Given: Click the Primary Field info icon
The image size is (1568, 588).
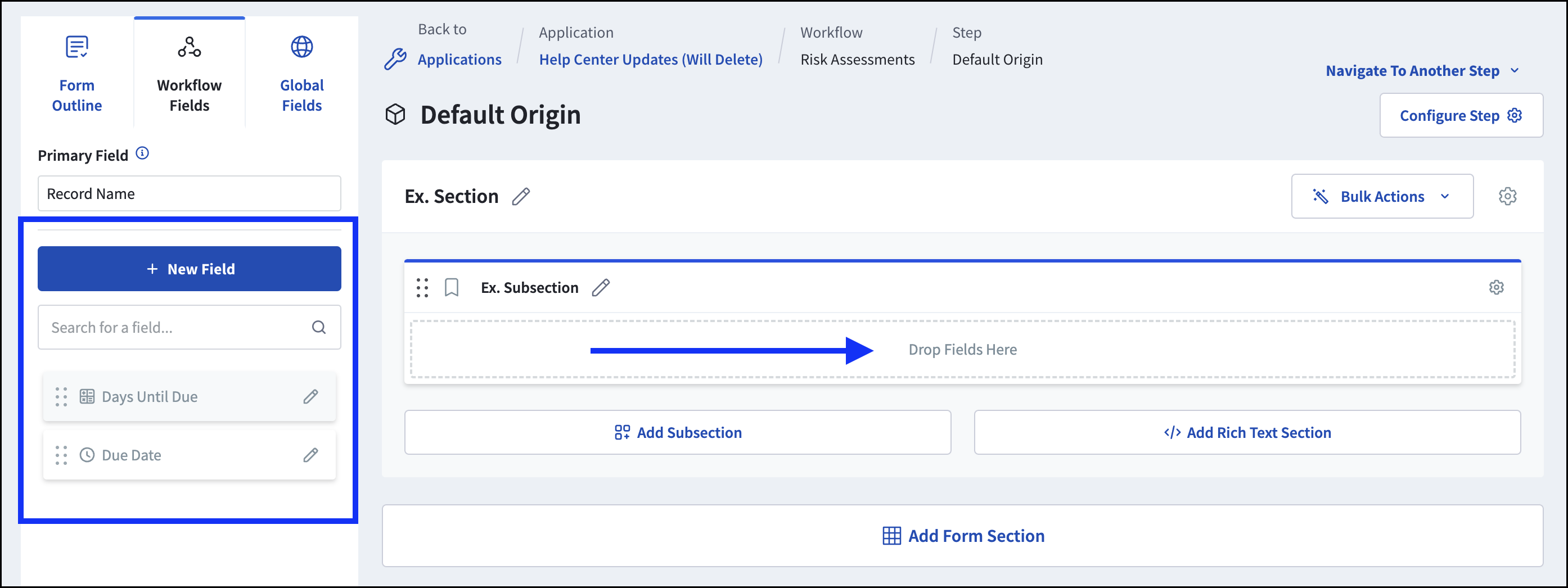Looking at the screenshot, I should coord(142,153).
